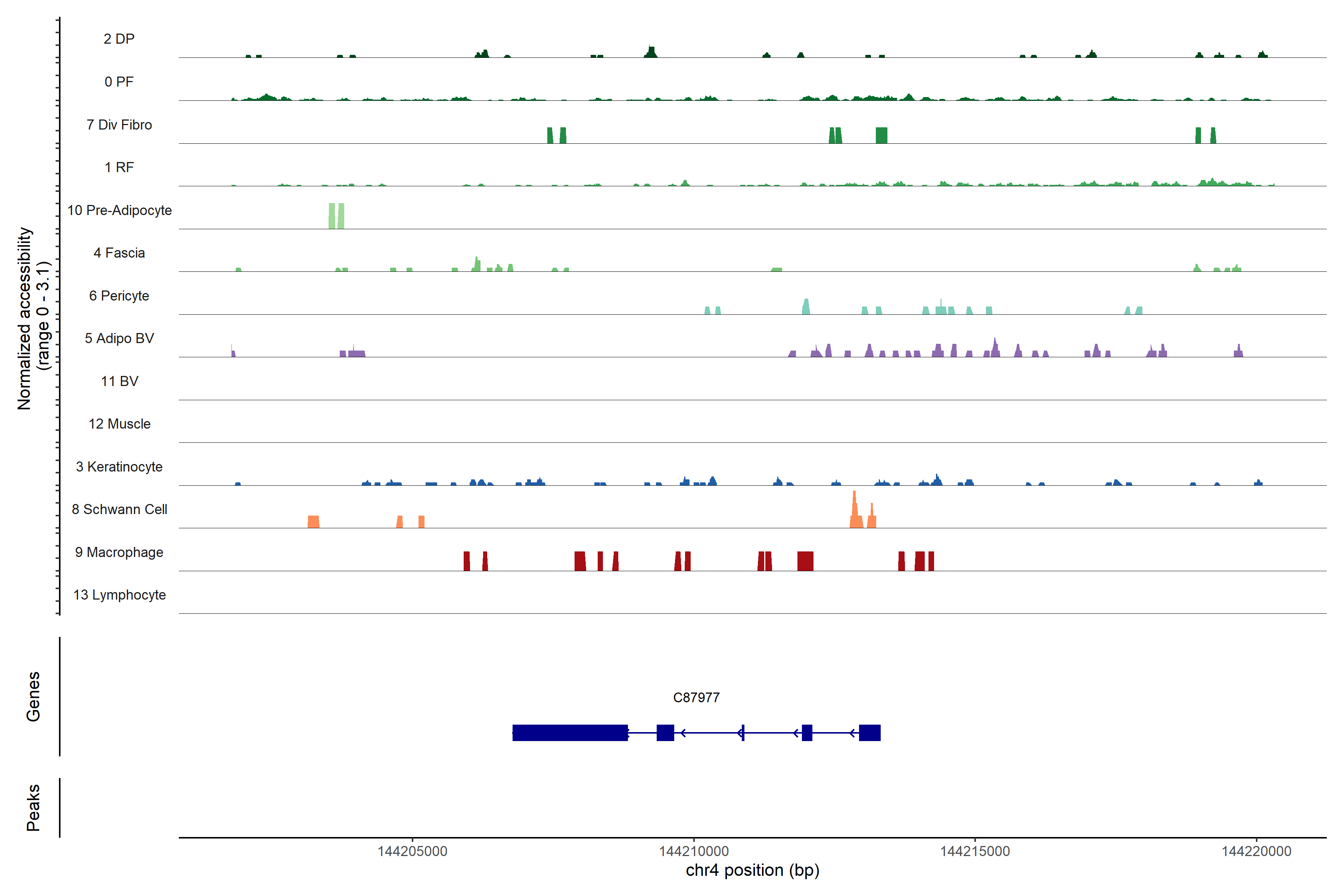Click the 144220000 x-axis tick label
Screen dimensions: 1344x896
tap(1256, 851)
